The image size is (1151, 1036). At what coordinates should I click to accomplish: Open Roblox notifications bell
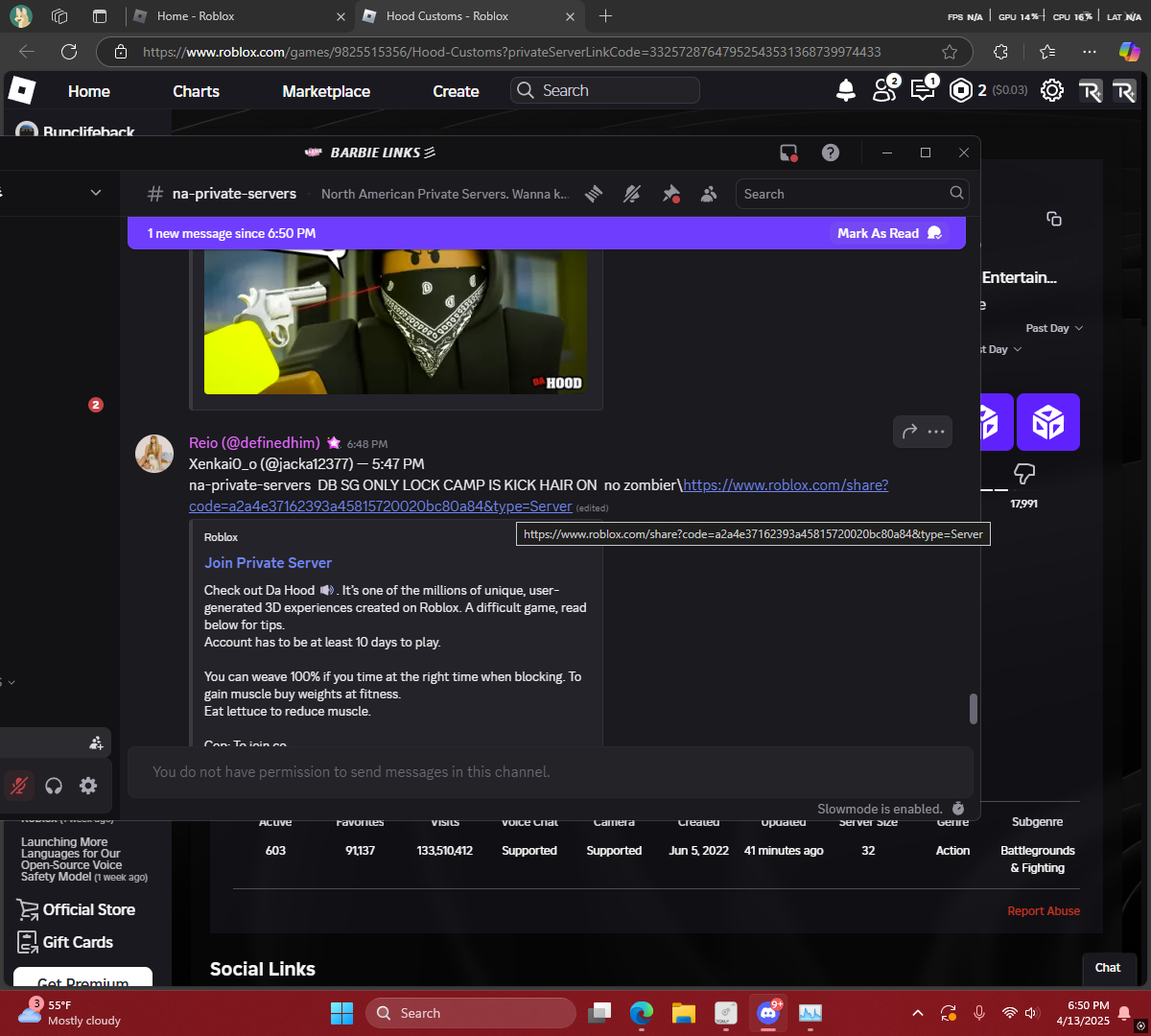point(846,90)
